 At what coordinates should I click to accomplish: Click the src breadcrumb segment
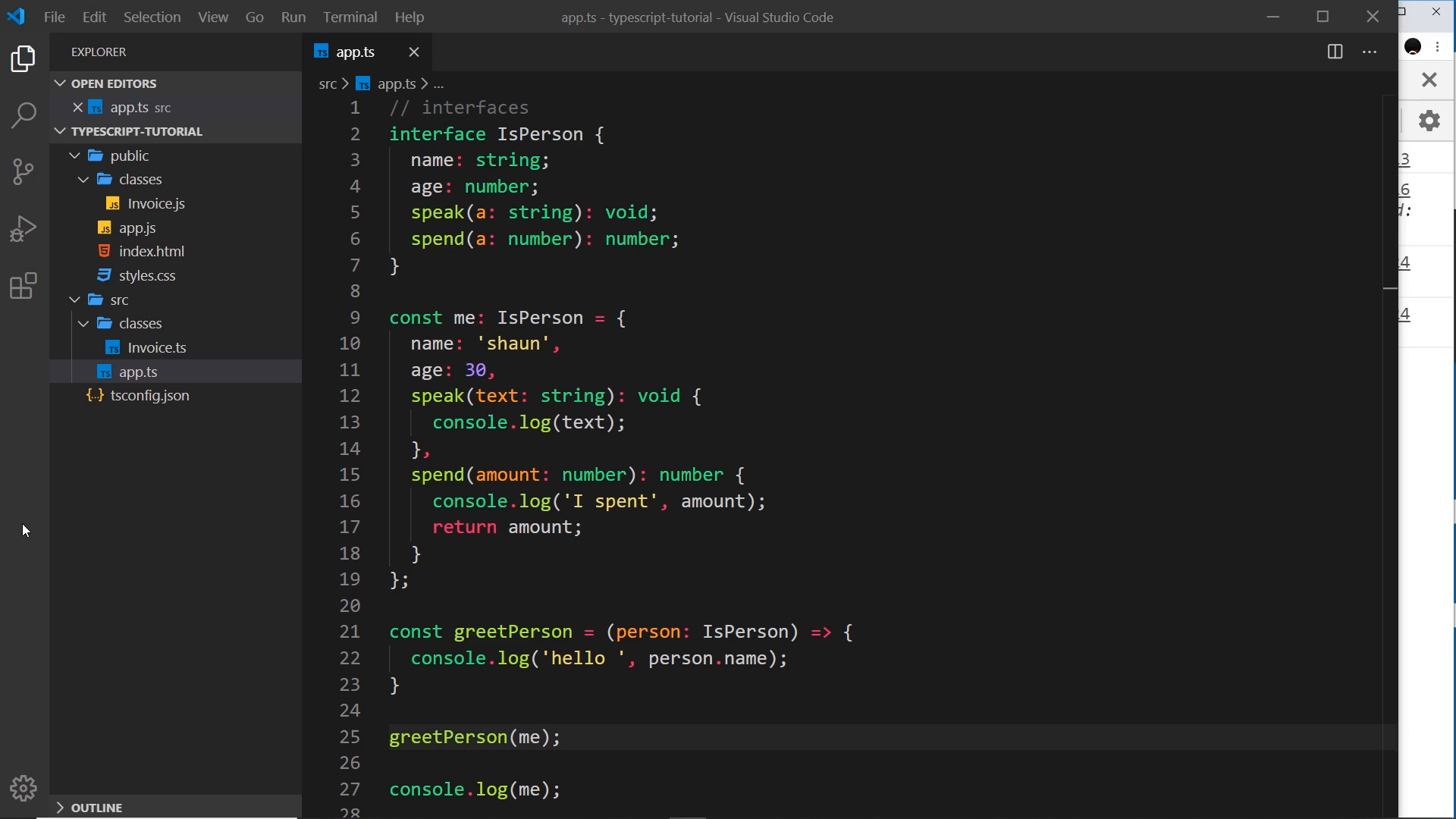328,83
